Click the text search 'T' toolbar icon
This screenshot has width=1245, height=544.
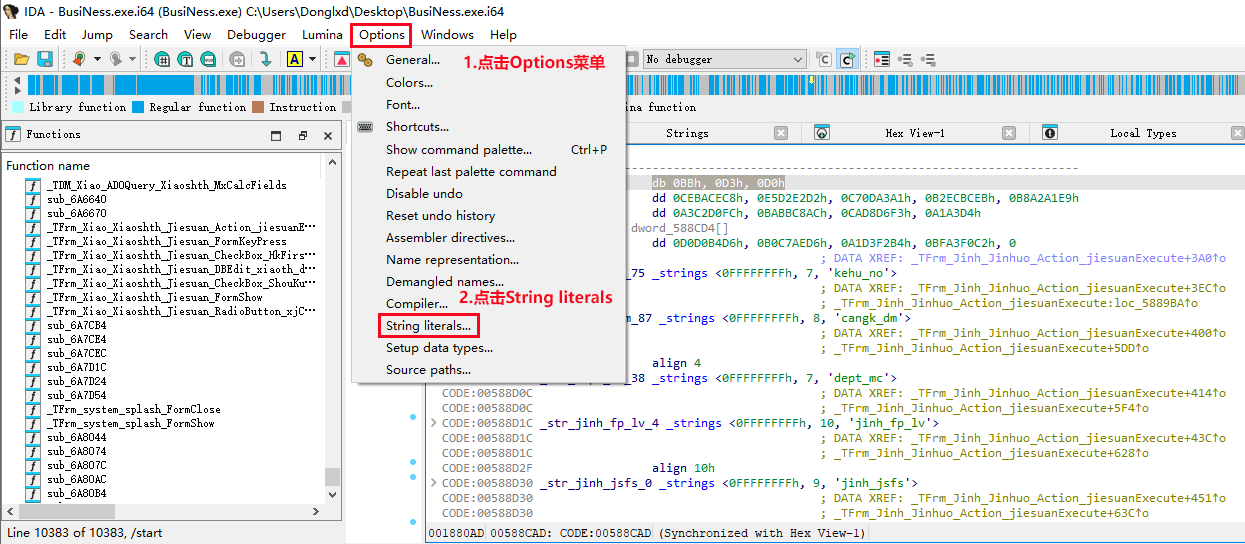(x=185, y=60)
